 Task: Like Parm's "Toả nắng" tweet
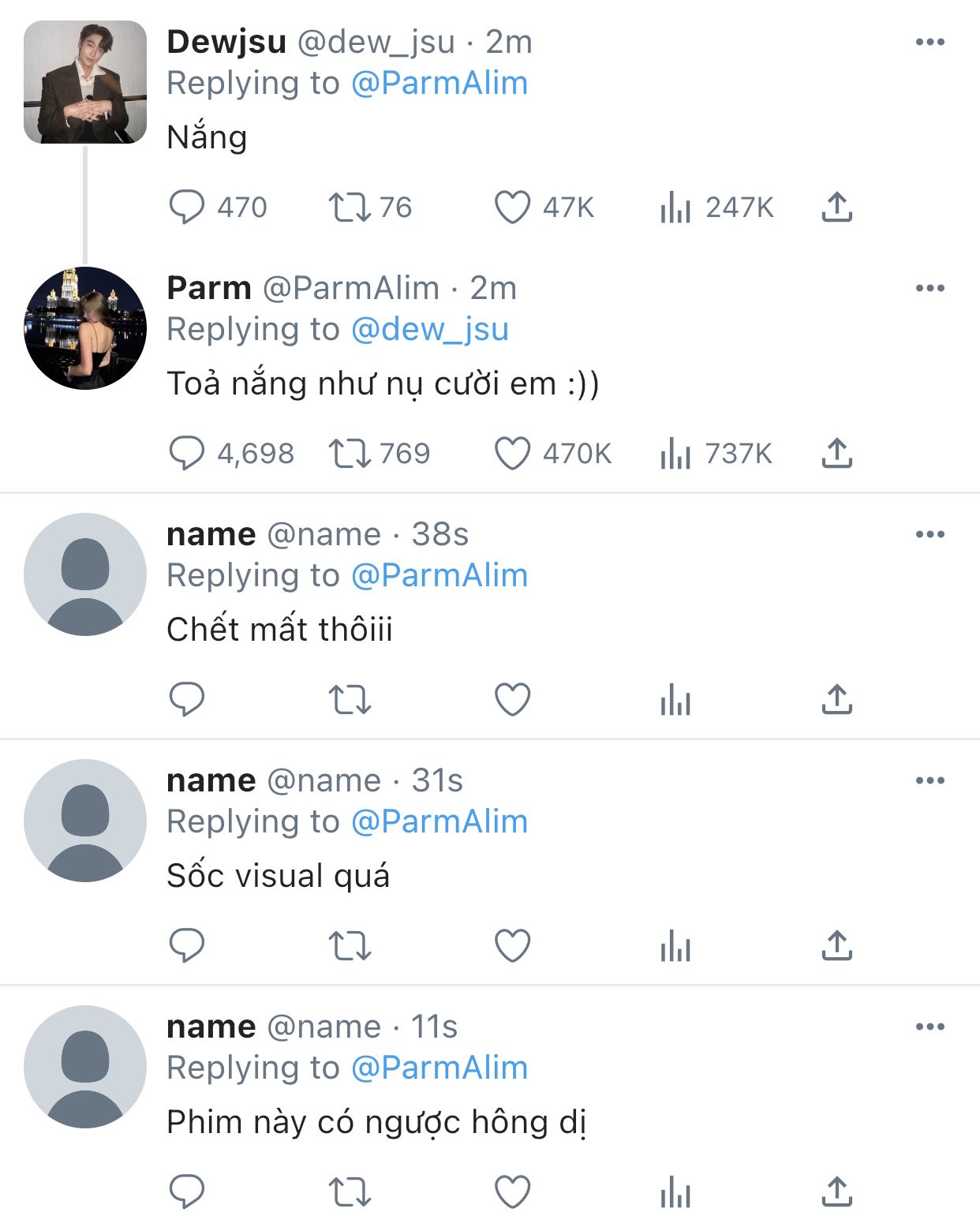point(512,454)
